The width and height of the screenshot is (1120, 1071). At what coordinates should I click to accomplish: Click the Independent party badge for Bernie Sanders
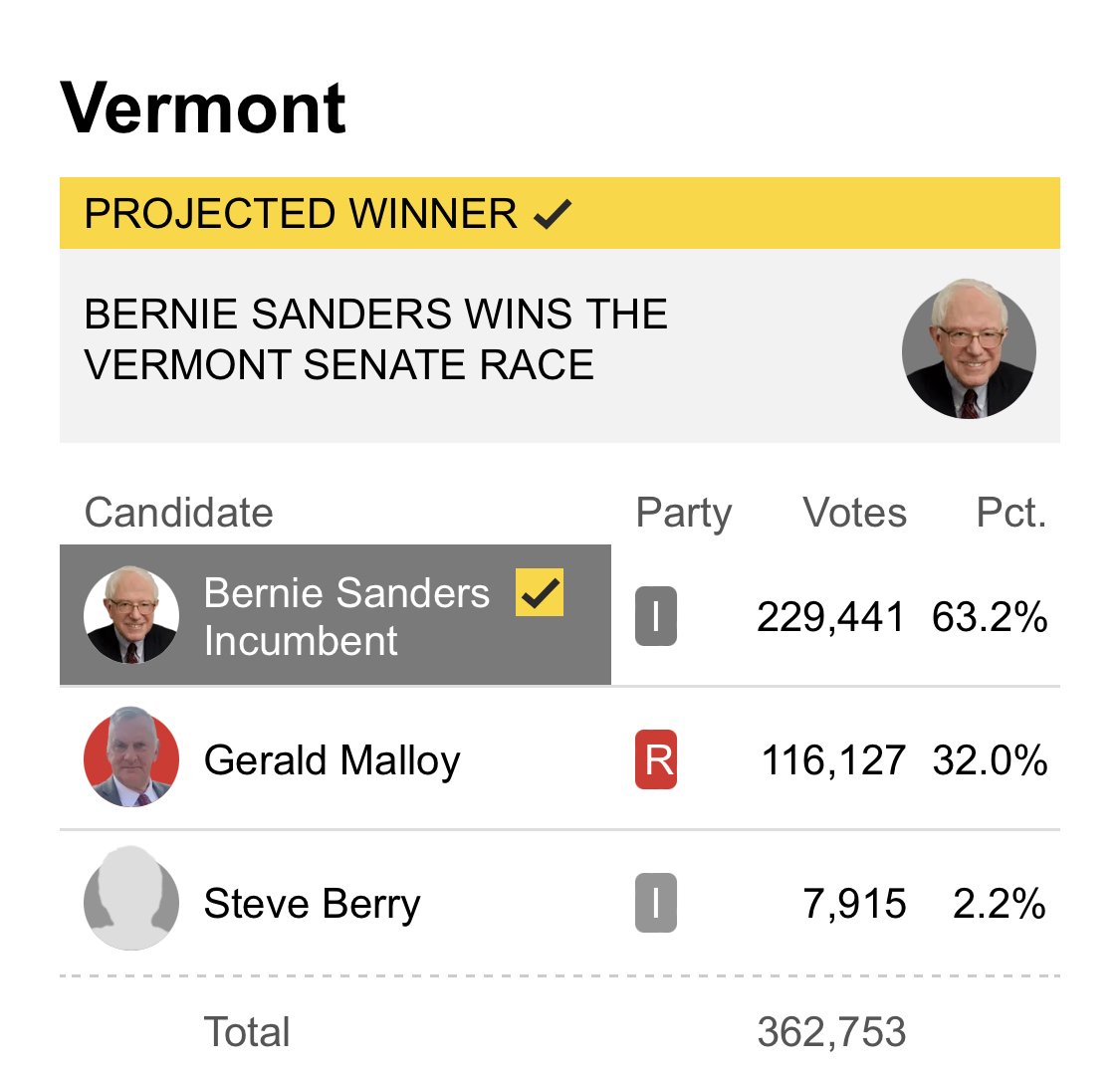[656, 617]
